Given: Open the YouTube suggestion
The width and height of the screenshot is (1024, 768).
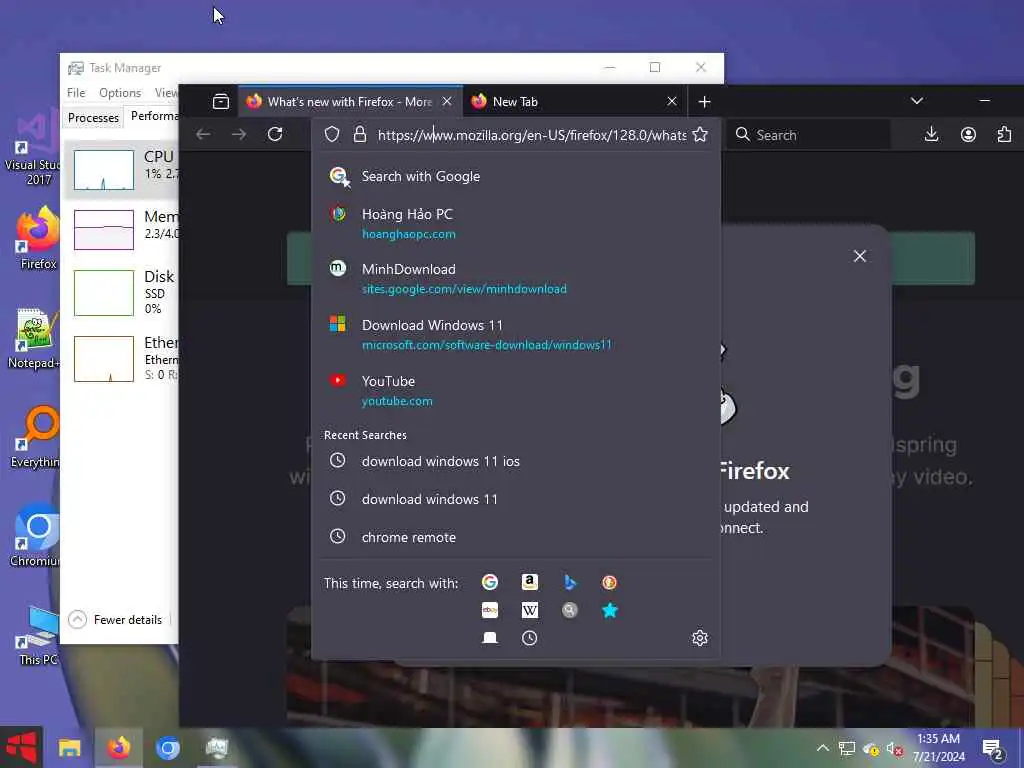Looking at the screenshot, I should click(x=516, y=391).
